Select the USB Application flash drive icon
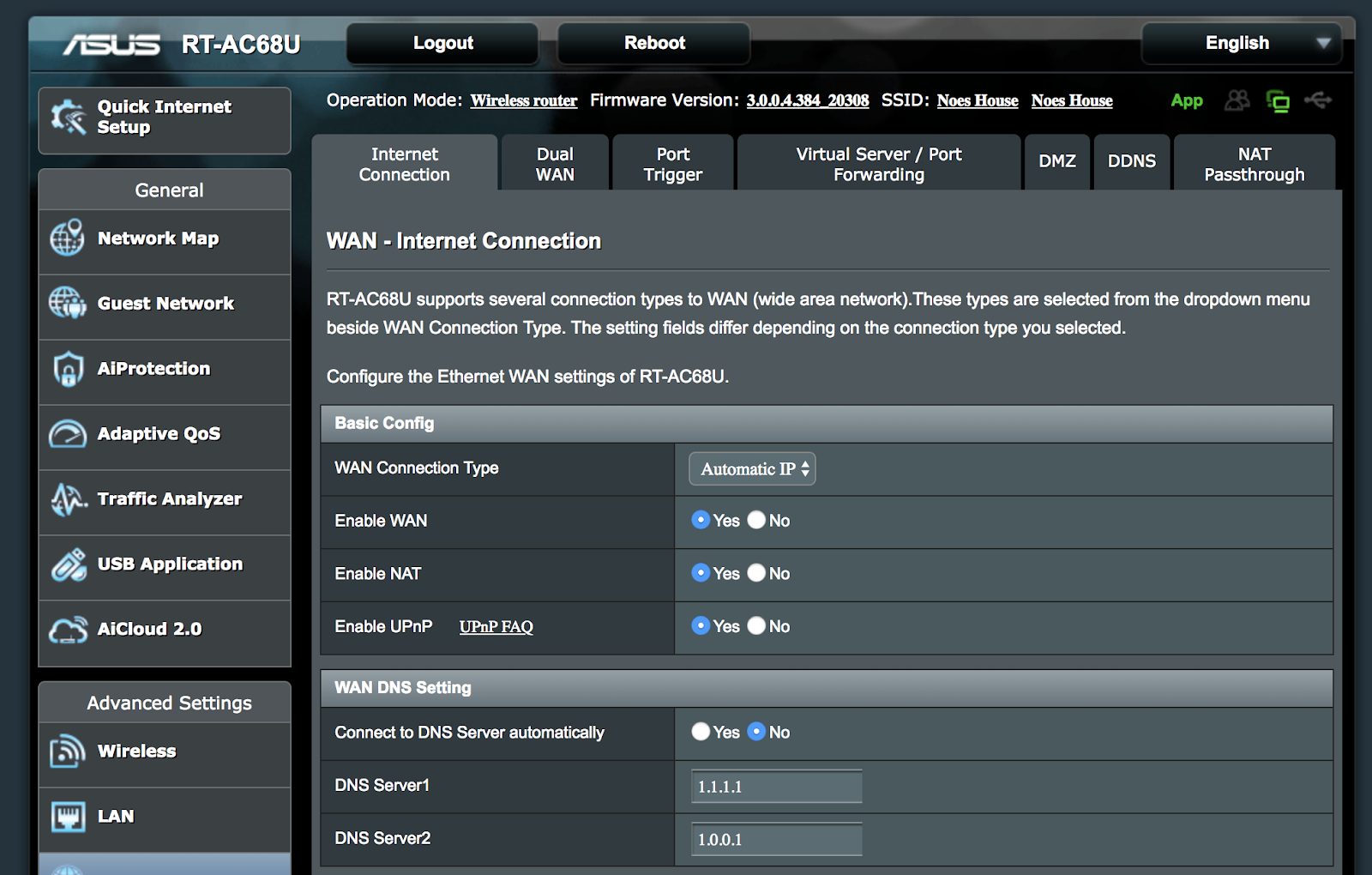 (x=69, y=564)
